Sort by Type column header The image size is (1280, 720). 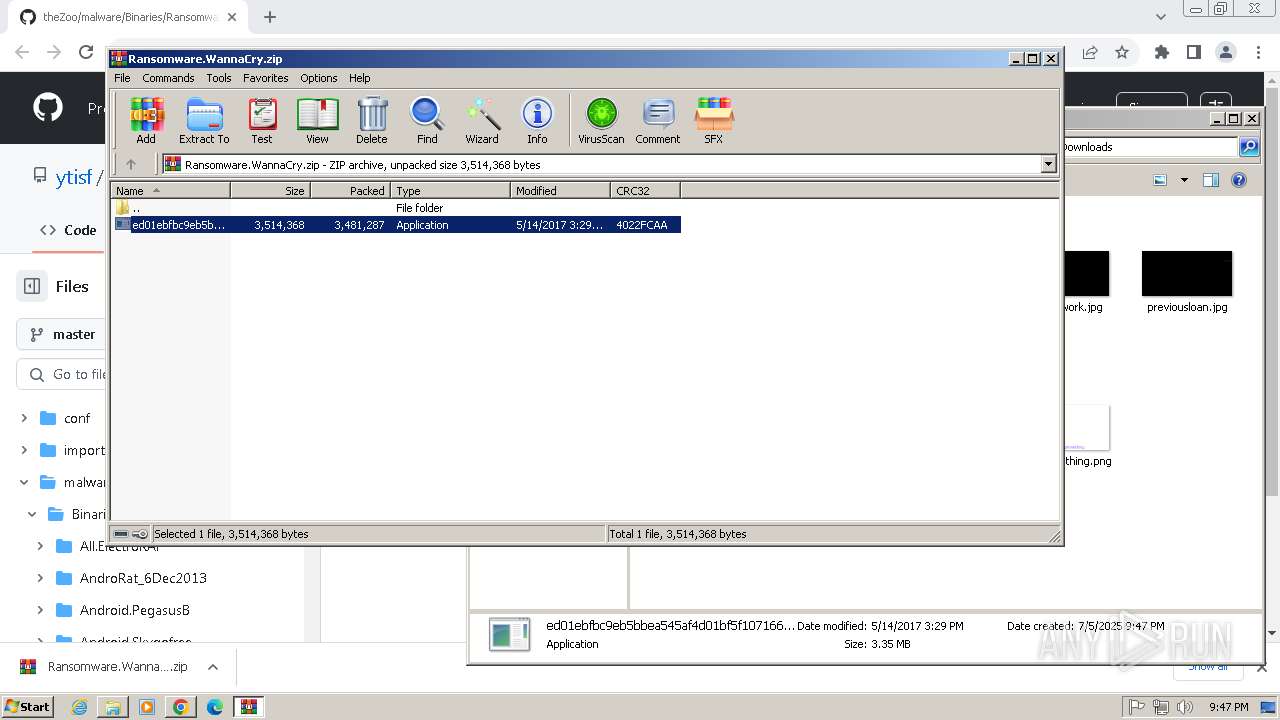[x=450, y=190]
